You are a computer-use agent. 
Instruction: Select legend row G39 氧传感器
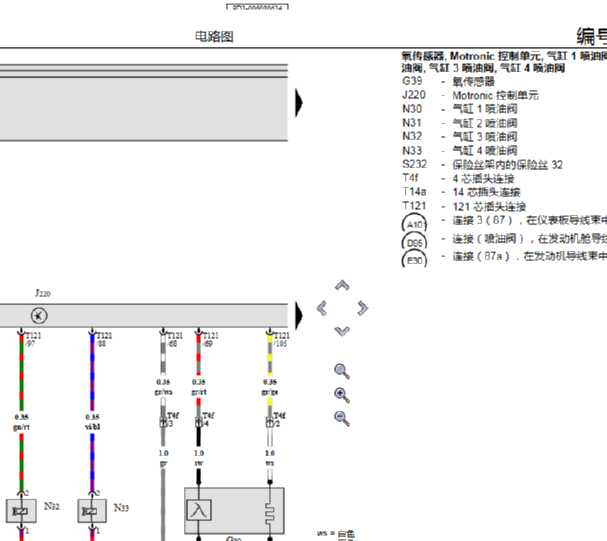coord(448,81)
